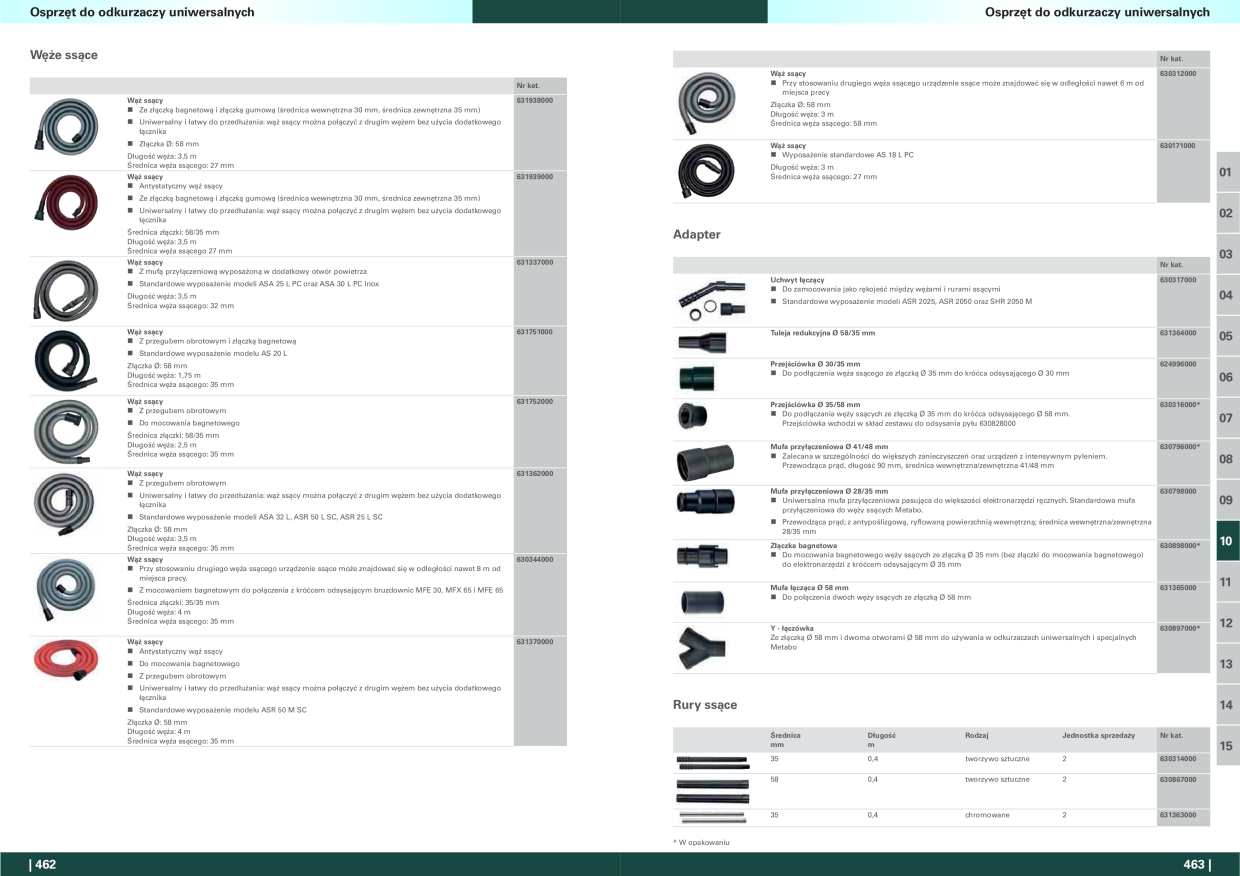Screen dimensions: 1240x876
Task: Open chapter tab 08
Action: 1226,459
